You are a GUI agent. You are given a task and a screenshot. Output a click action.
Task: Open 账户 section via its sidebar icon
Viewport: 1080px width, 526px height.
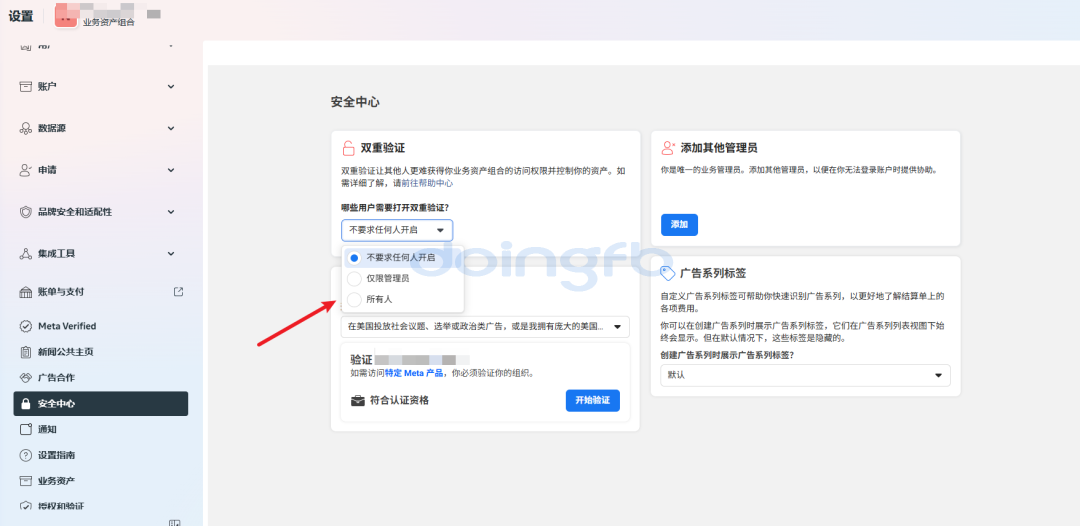[26, 87]
